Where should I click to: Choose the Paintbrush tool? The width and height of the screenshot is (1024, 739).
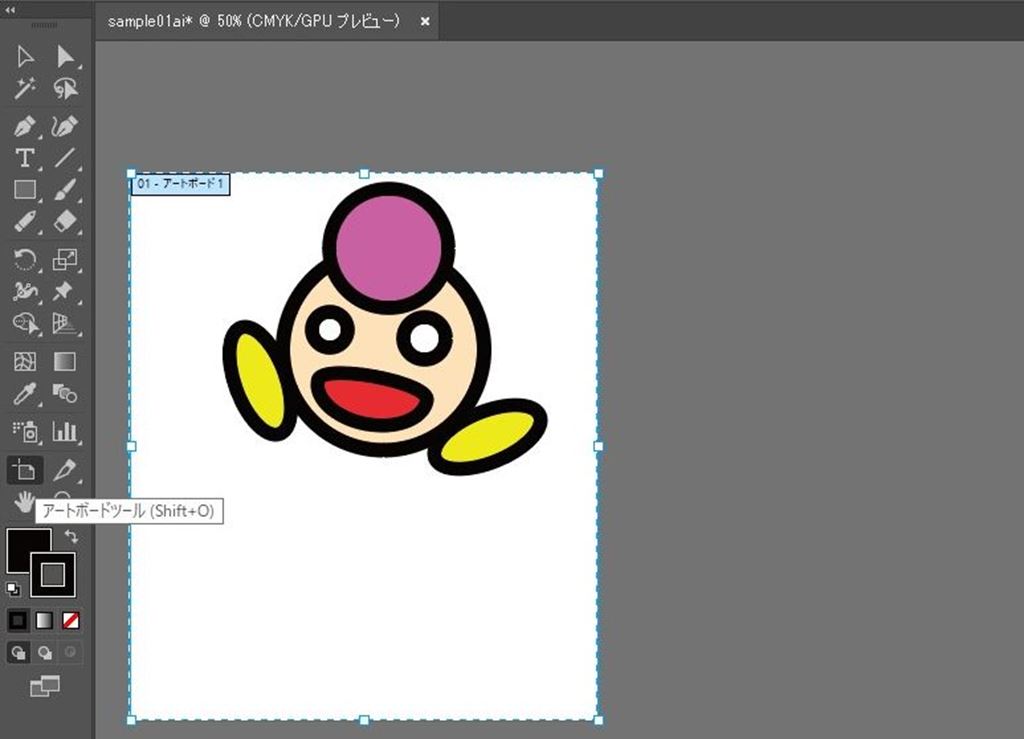[65, 190]
